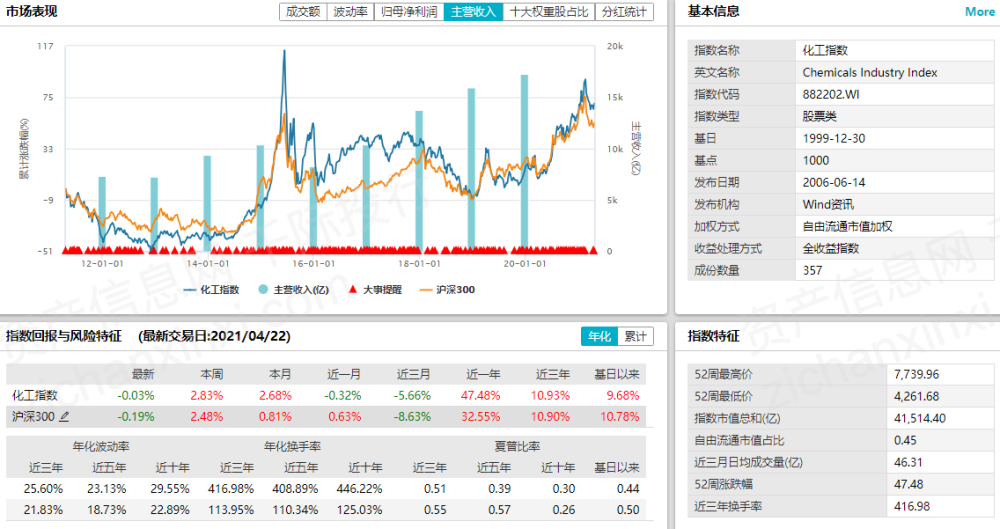1000x529 pixels.
Task: Click the 沪深300 row label in returns table
Action: (x=33, y=416)
